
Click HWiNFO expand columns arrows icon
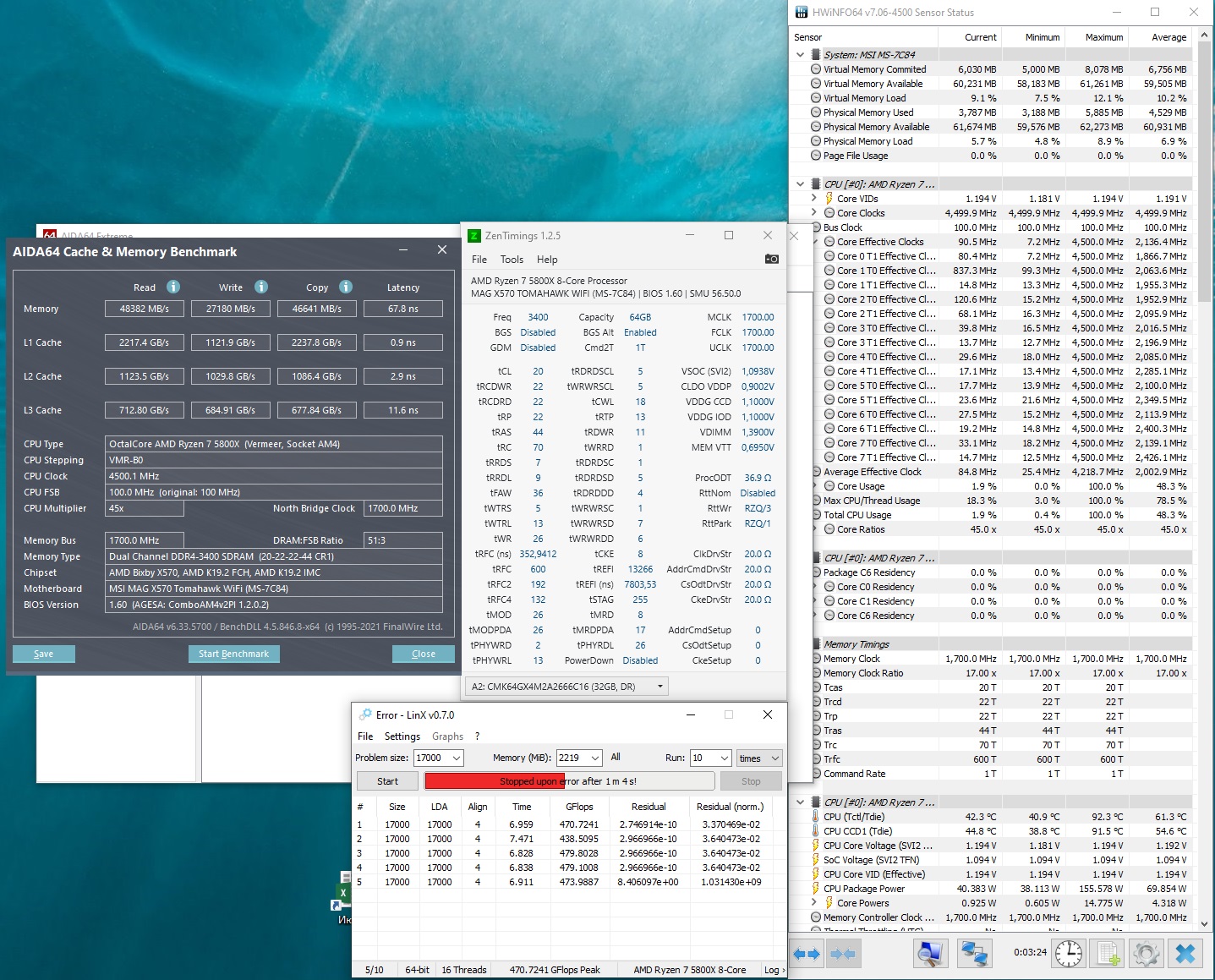click(807, 954)
